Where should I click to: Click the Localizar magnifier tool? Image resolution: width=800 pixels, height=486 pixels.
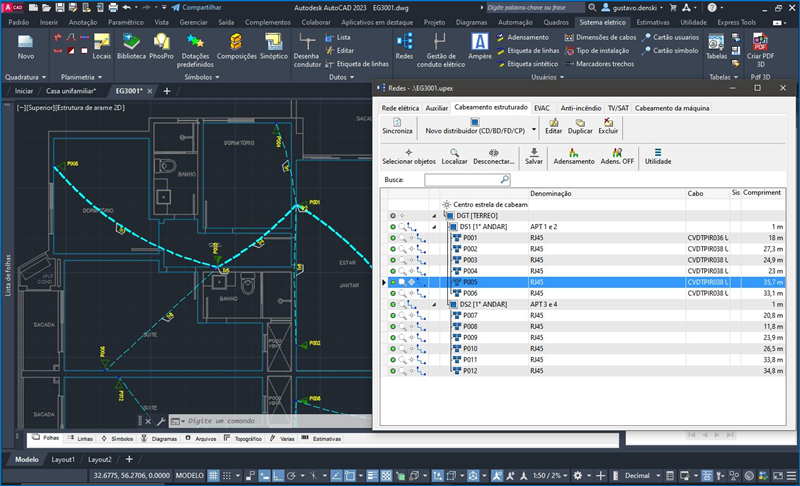point(454,155)
